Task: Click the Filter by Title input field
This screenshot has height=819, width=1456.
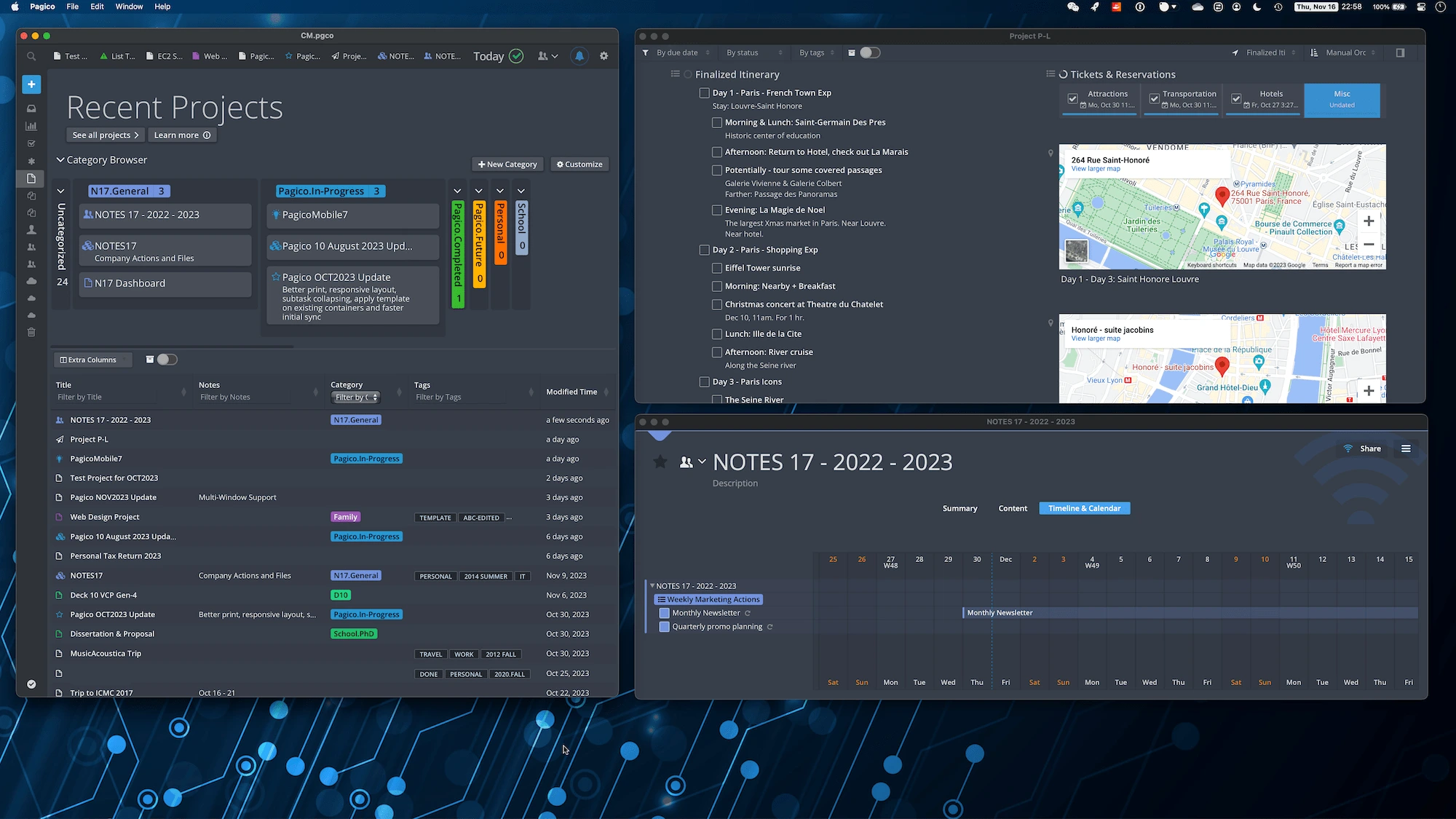Action: pyautogui.click(x=106, y=397)
